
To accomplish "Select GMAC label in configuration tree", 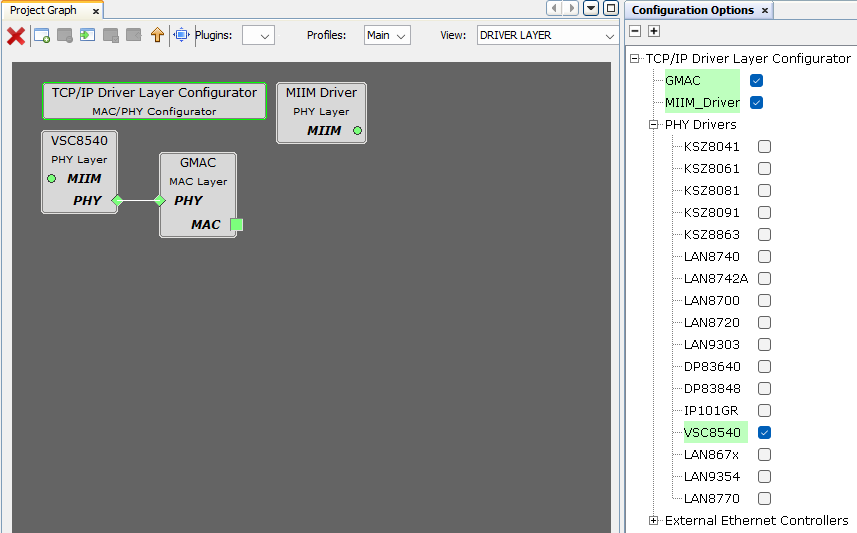I will pyautogui.click(x=683, y=80).
